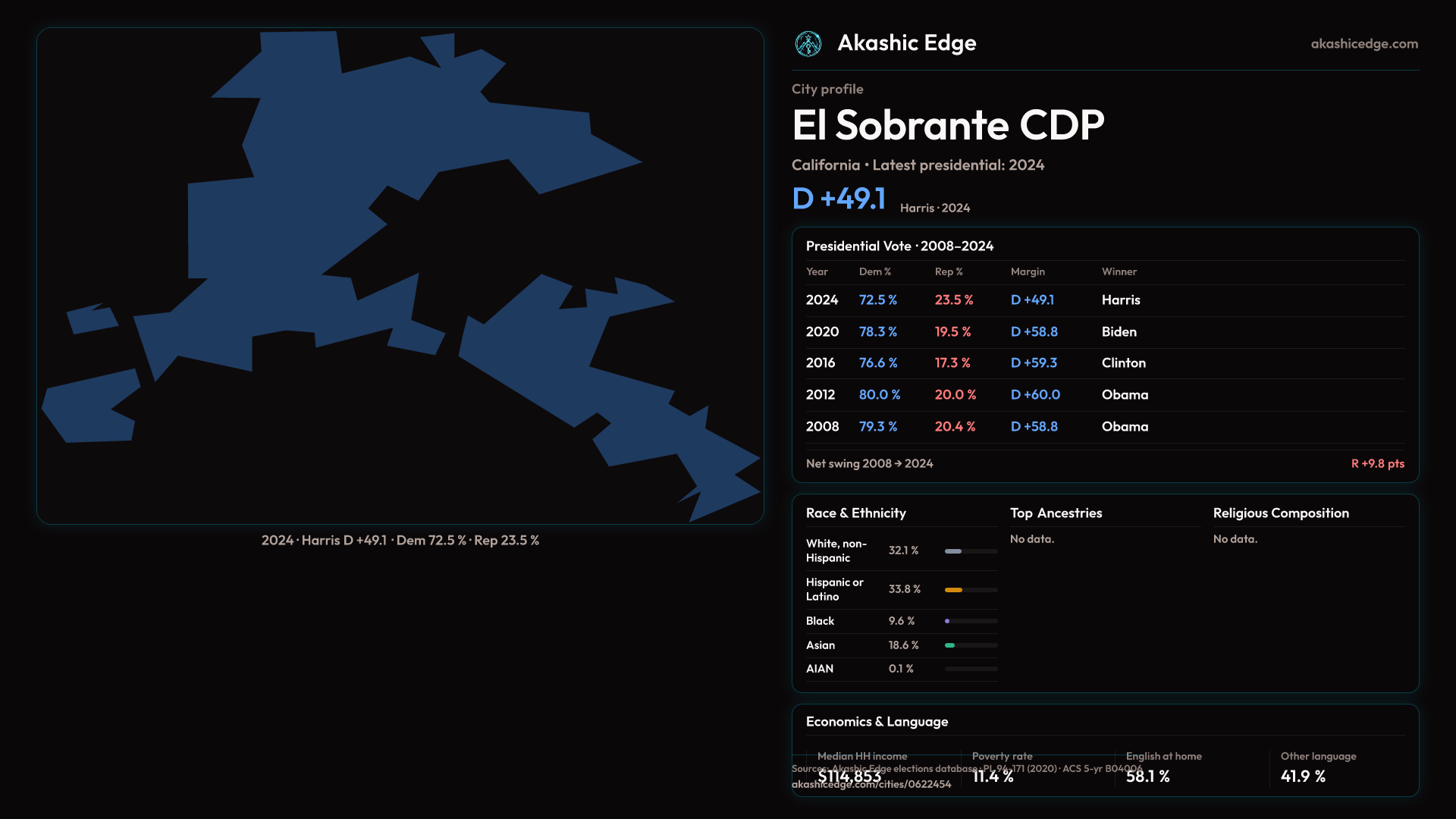Image resolution: width=1456 pixels, height=819 pixels.
Task: Click the 2008 Dem 79.3 % value
Action: [x=877, y=427]
